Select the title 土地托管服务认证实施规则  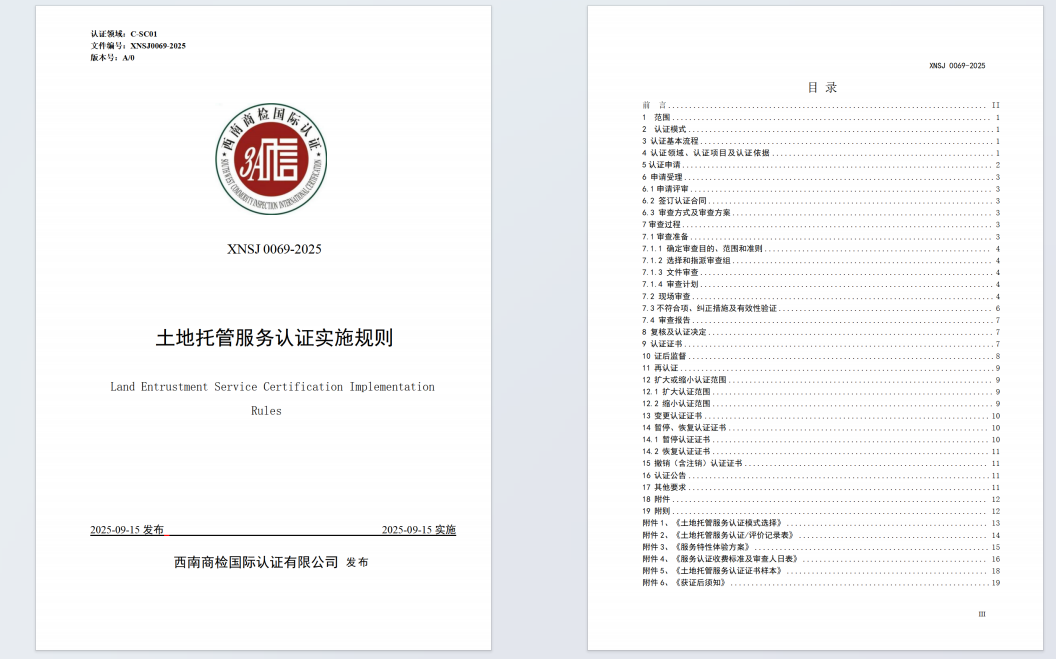pos(274,338)
